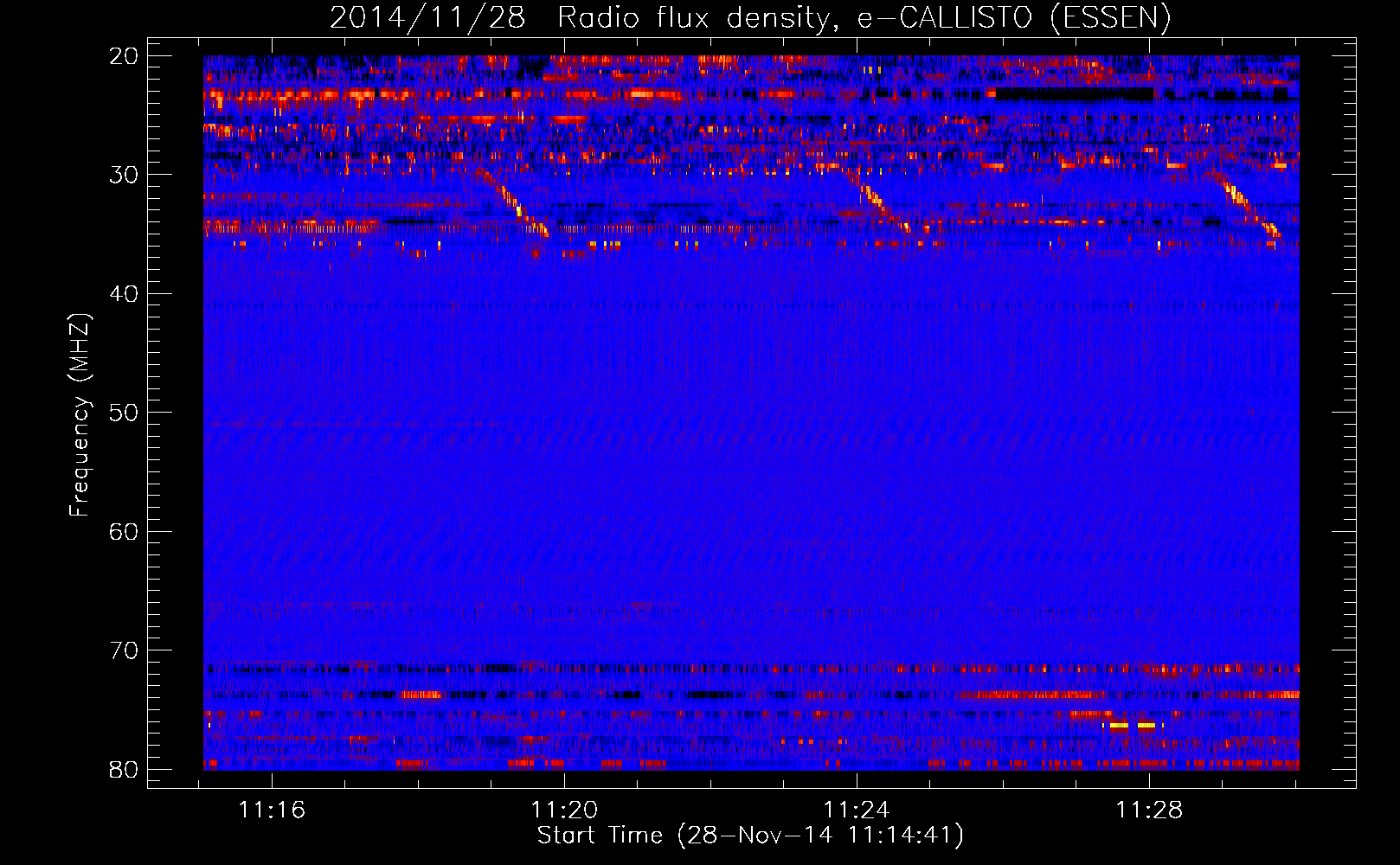Click the 80 frequency tick label
This screenshot has width=1400, height=865.
124,769
